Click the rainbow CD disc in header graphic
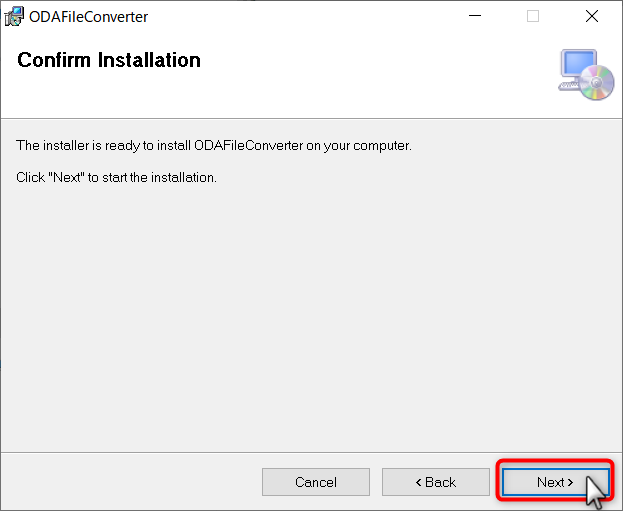 [596, 83]
